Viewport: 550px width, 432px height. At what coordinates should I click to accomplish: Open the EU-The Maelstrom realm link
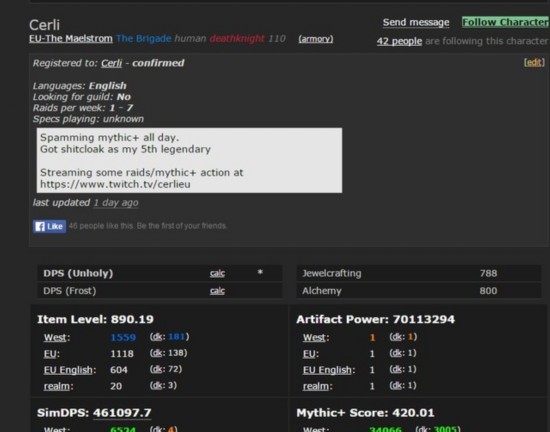[x=71, y=39]
